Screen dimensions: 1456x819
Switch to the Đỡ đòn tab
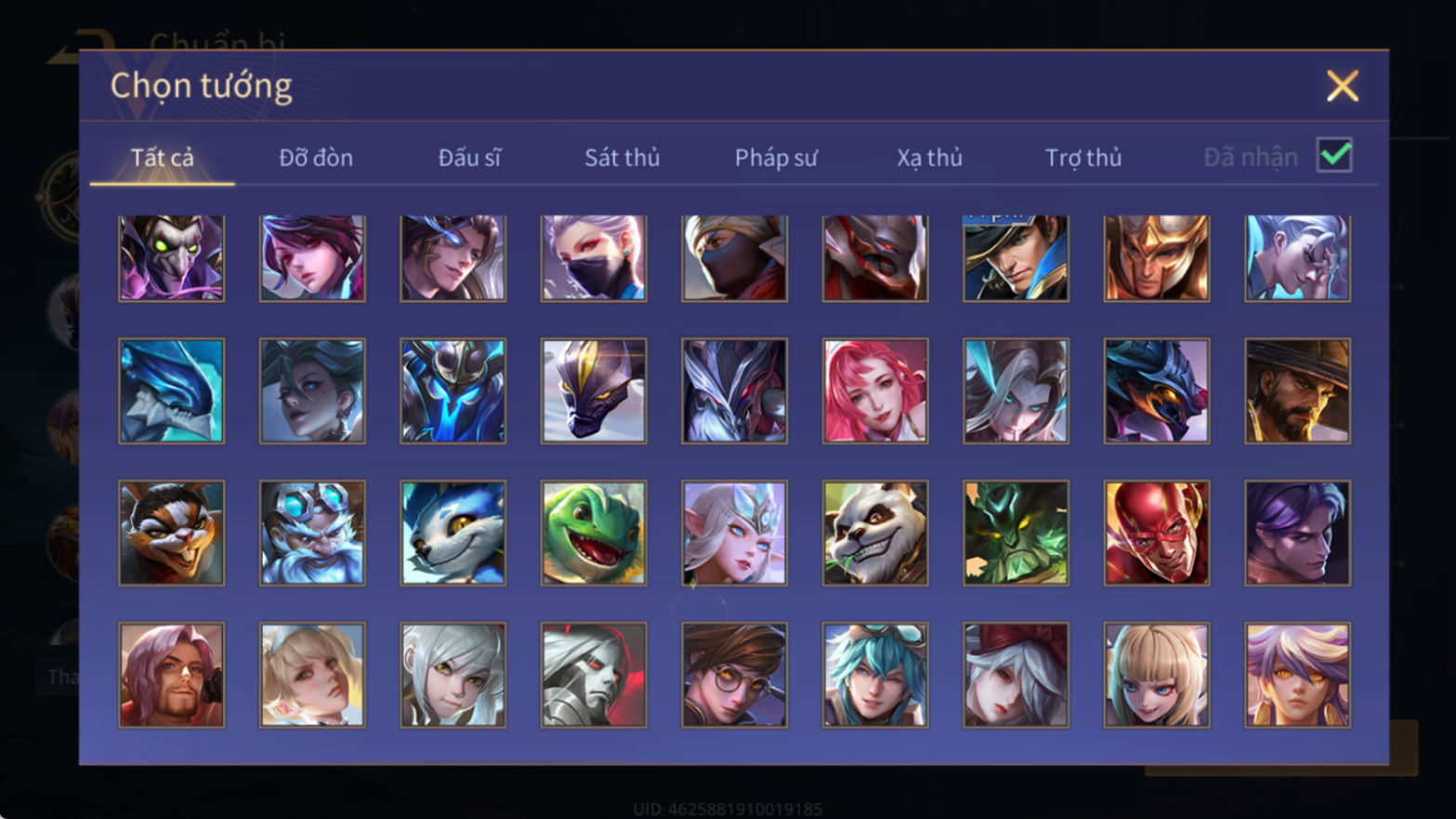point(316,157)
